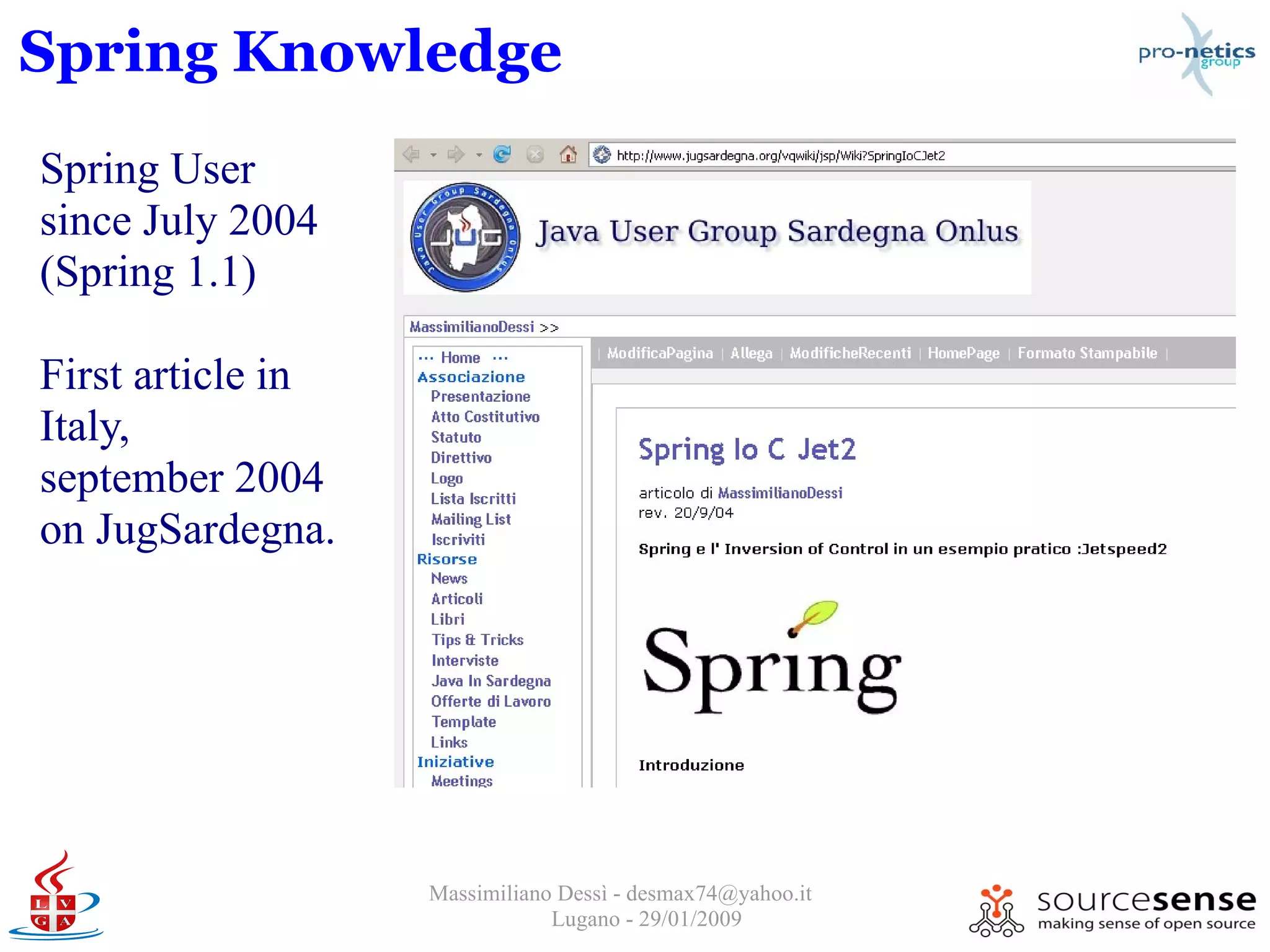1270x952 pixels.
Task: Select Allega in the wiki toolbar
Action: 751,354
